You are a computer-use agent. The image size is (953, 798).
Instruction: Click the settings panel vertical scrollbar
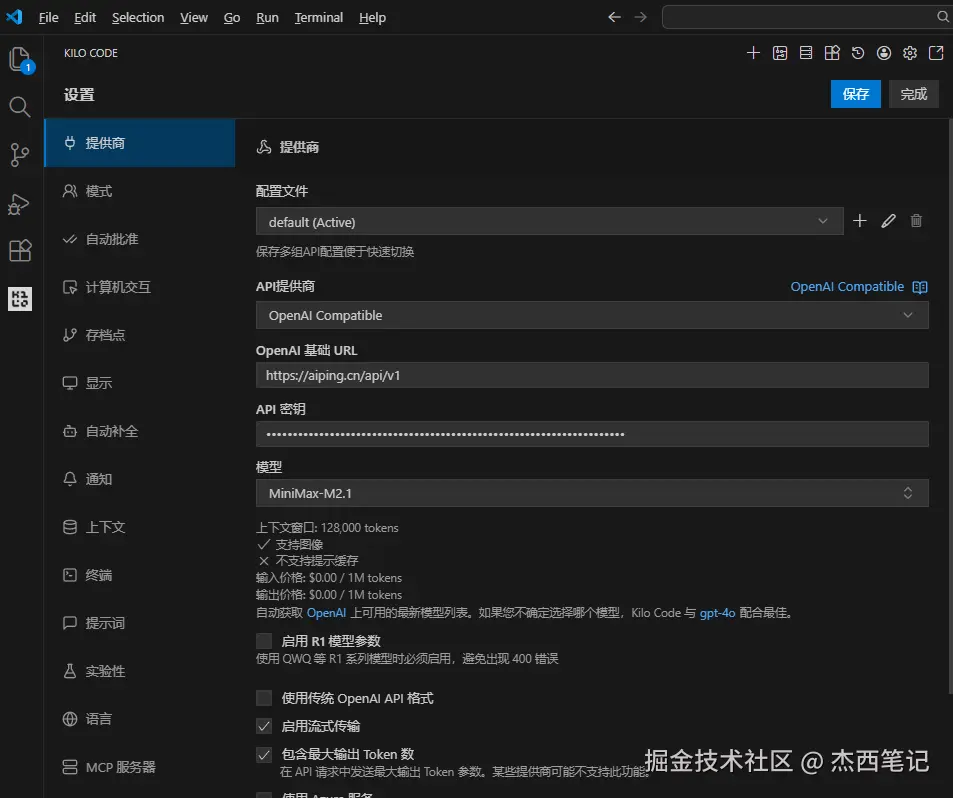pyautogui.click(x=950, y=406)
